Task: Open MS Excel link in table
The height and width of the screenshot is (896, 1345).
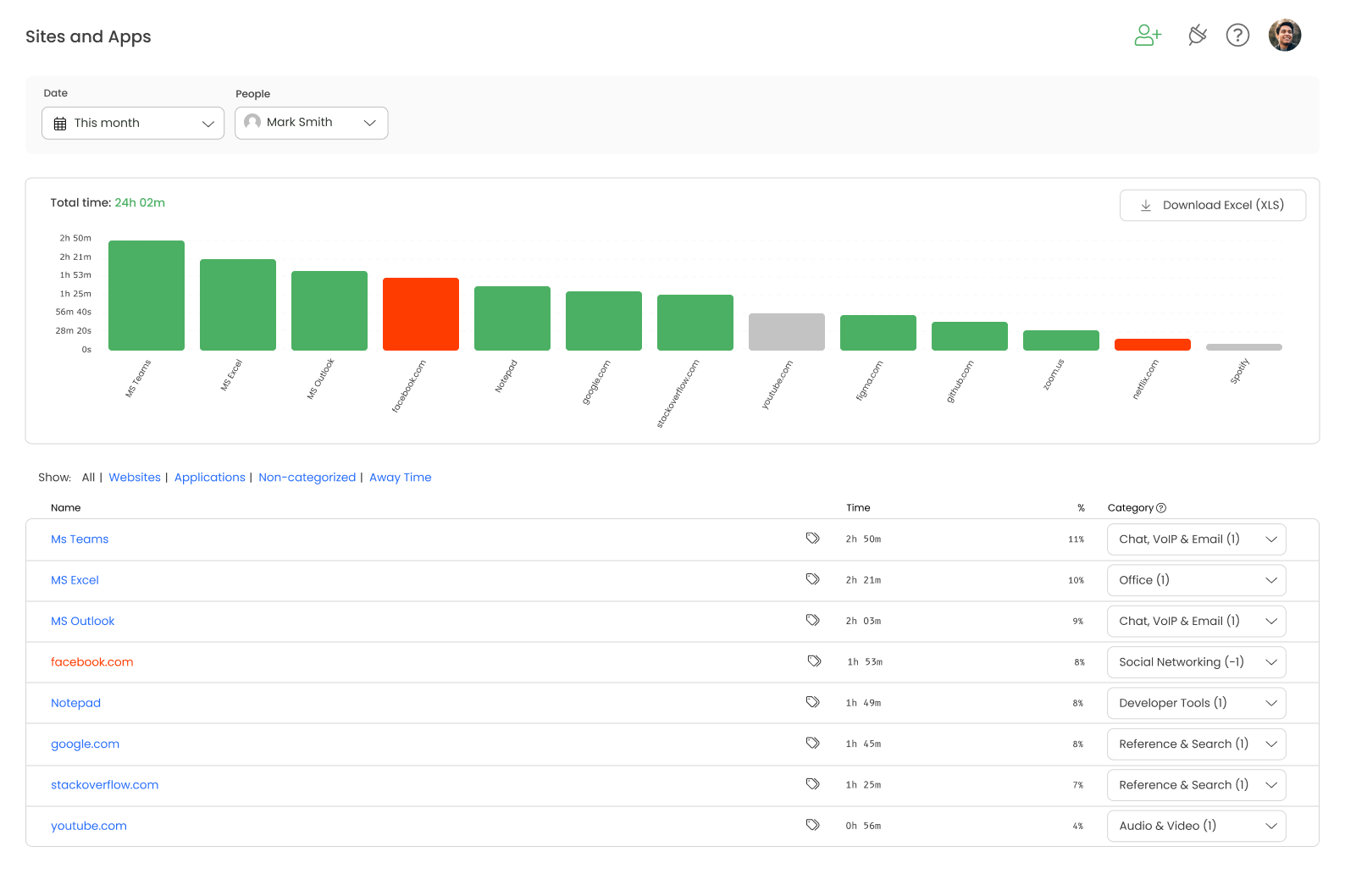Action: click(x=75, y=580)
